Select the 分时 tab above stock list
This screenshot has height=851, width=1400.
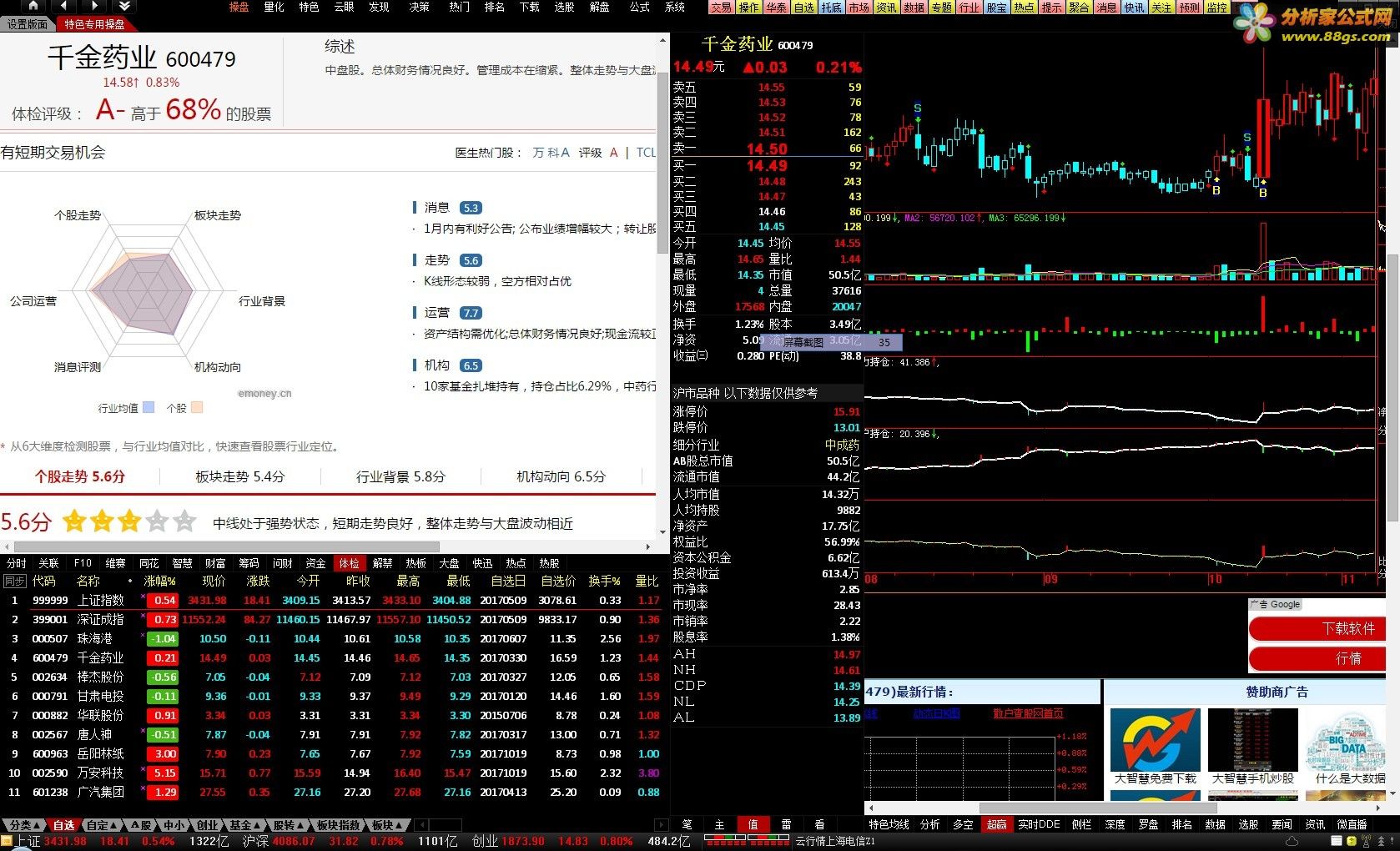tap(16, 563)
